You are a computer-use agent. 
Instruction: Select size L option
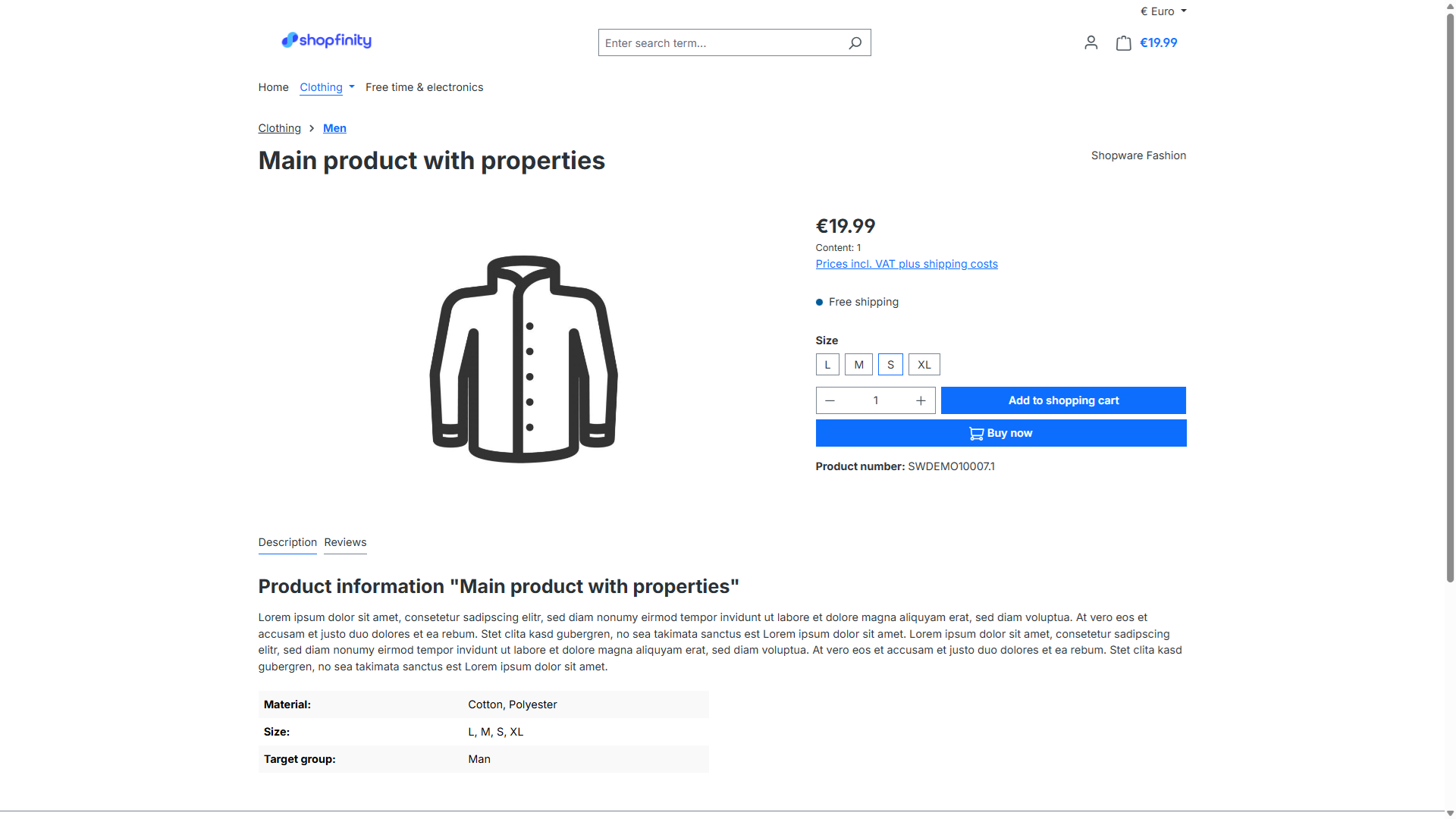827,365
